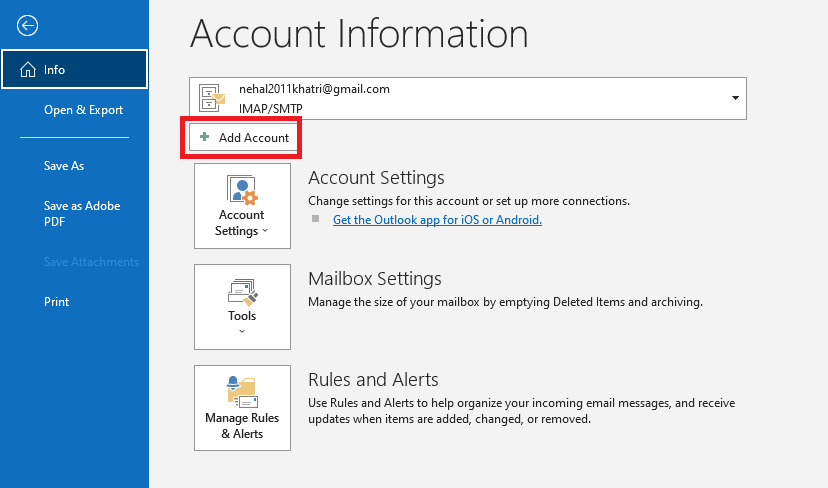Select the Info tab label in sidebar
Viewport: 828px width, 488px height.
pyautogui.click(x=54, y=70)
